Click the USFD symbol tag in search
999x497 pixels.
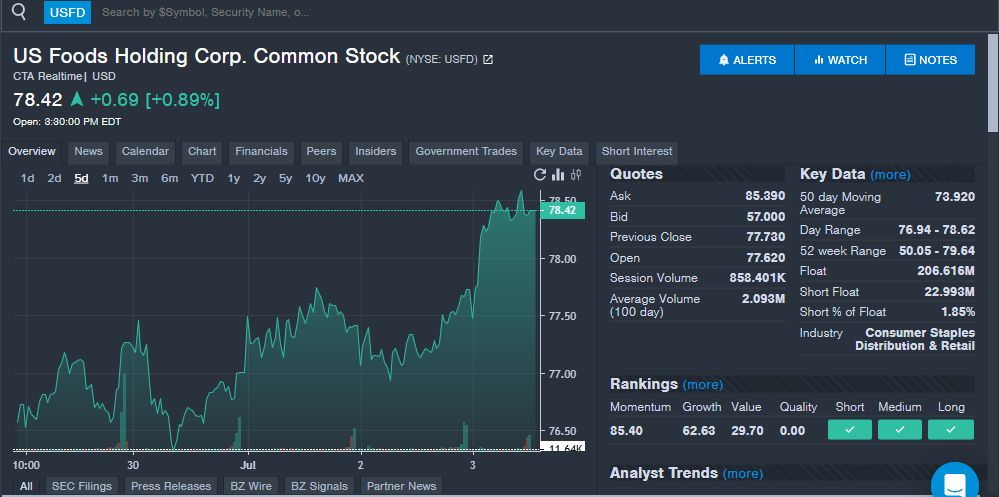tap(68, 12)
